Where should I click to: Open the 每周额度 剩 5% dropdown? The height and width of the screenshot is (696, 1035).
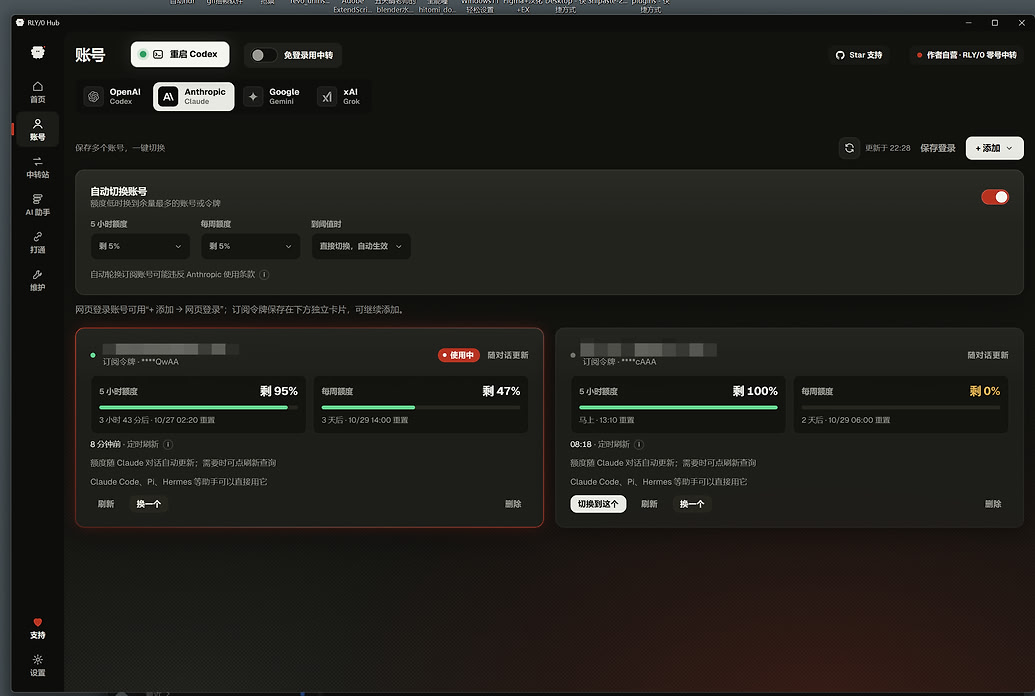pos(250,246)
